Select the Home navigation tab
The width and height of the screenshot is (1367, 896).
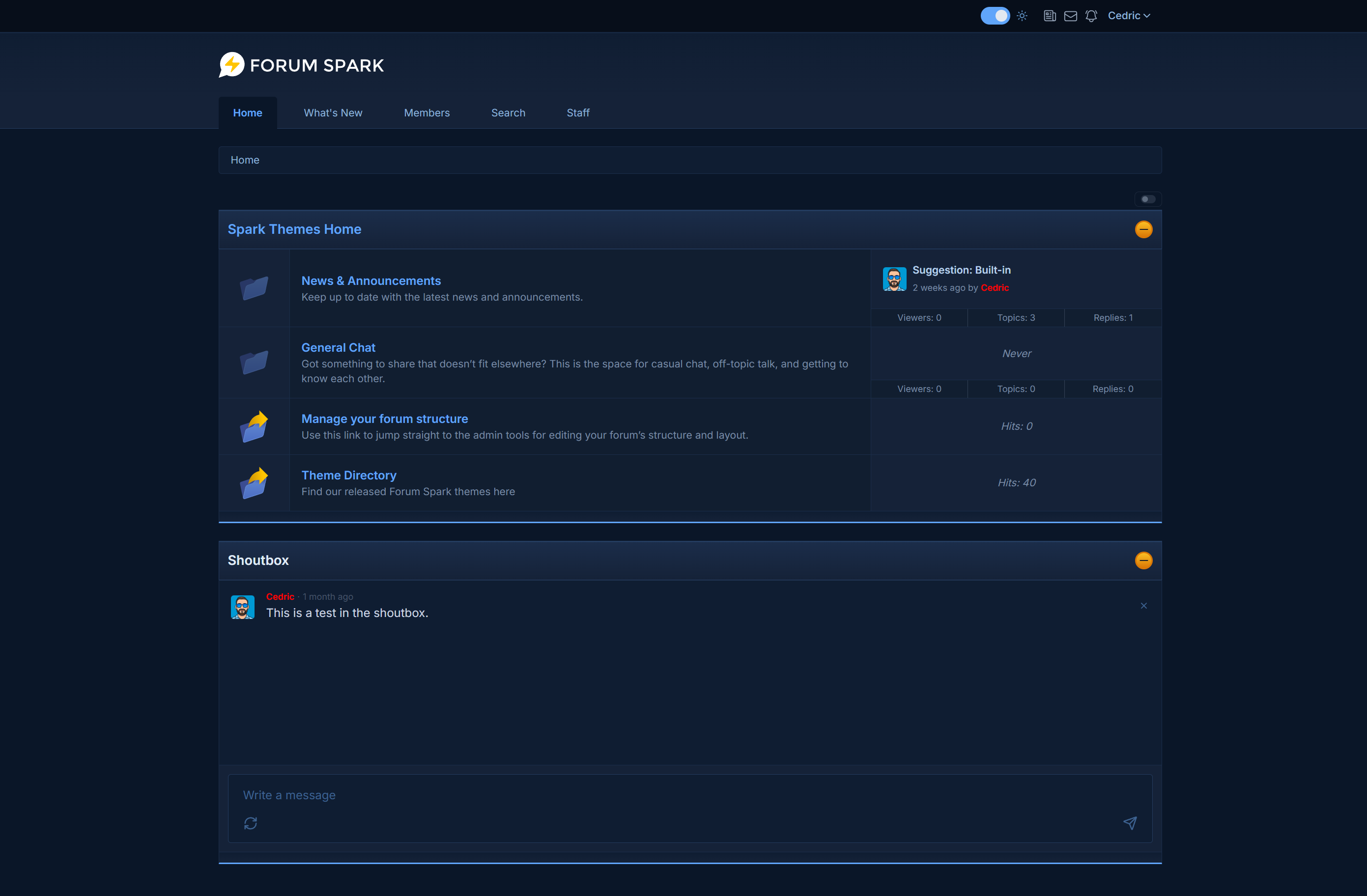pyautogui.click(x=248, y=112)
